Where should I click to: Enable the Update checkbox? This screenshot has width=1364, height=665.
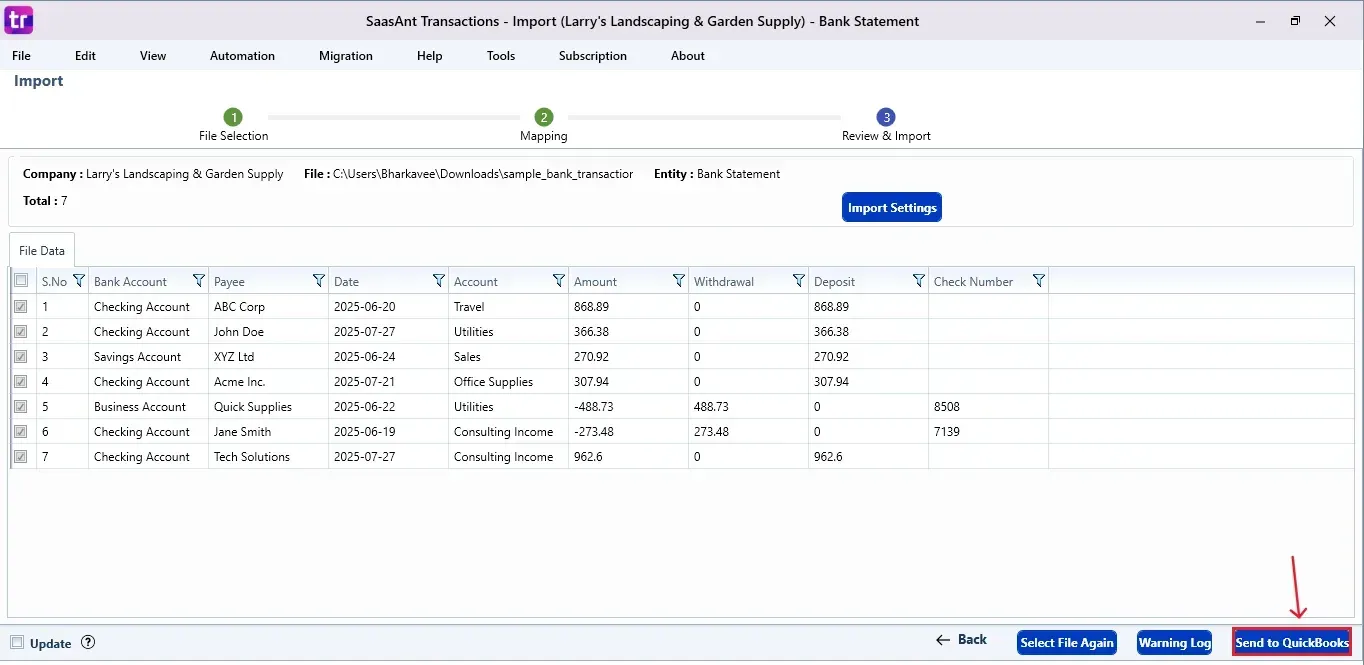click(16, 643)
